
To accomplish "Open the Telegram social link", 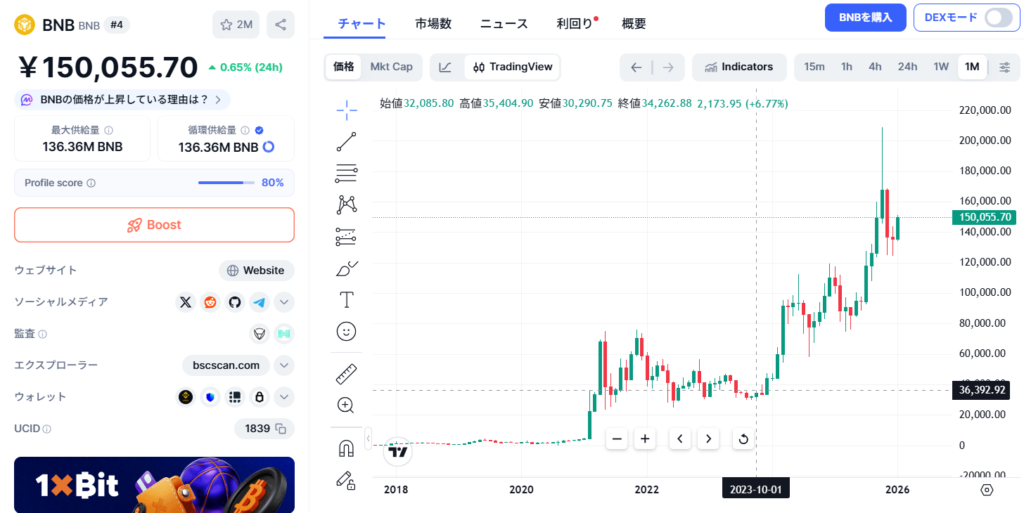I will (x=259, y=302).
